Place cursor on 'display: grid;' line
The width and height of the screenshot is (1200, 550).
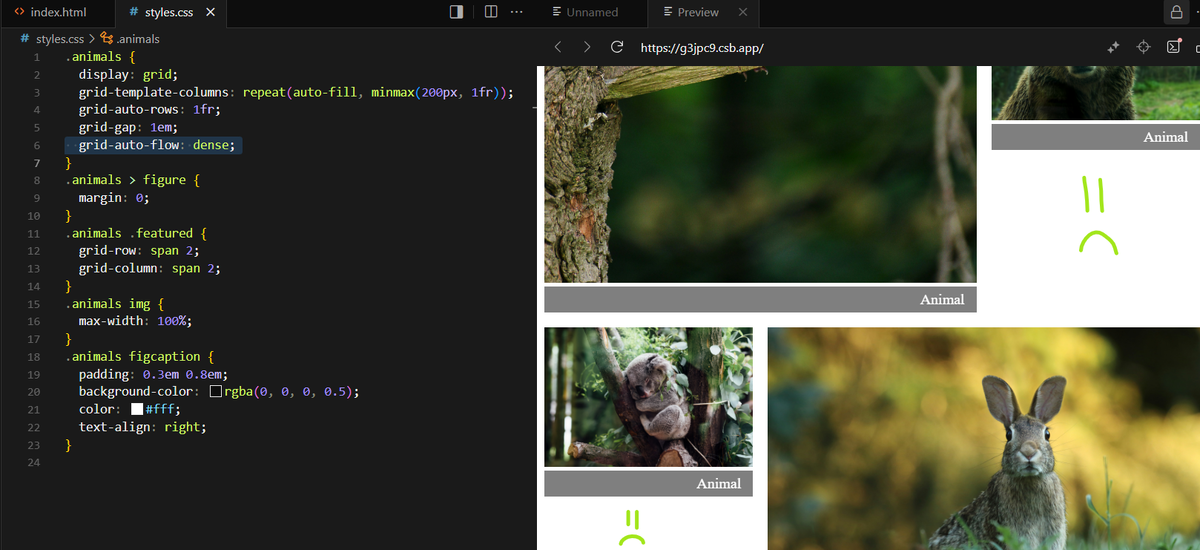(128, 75)
